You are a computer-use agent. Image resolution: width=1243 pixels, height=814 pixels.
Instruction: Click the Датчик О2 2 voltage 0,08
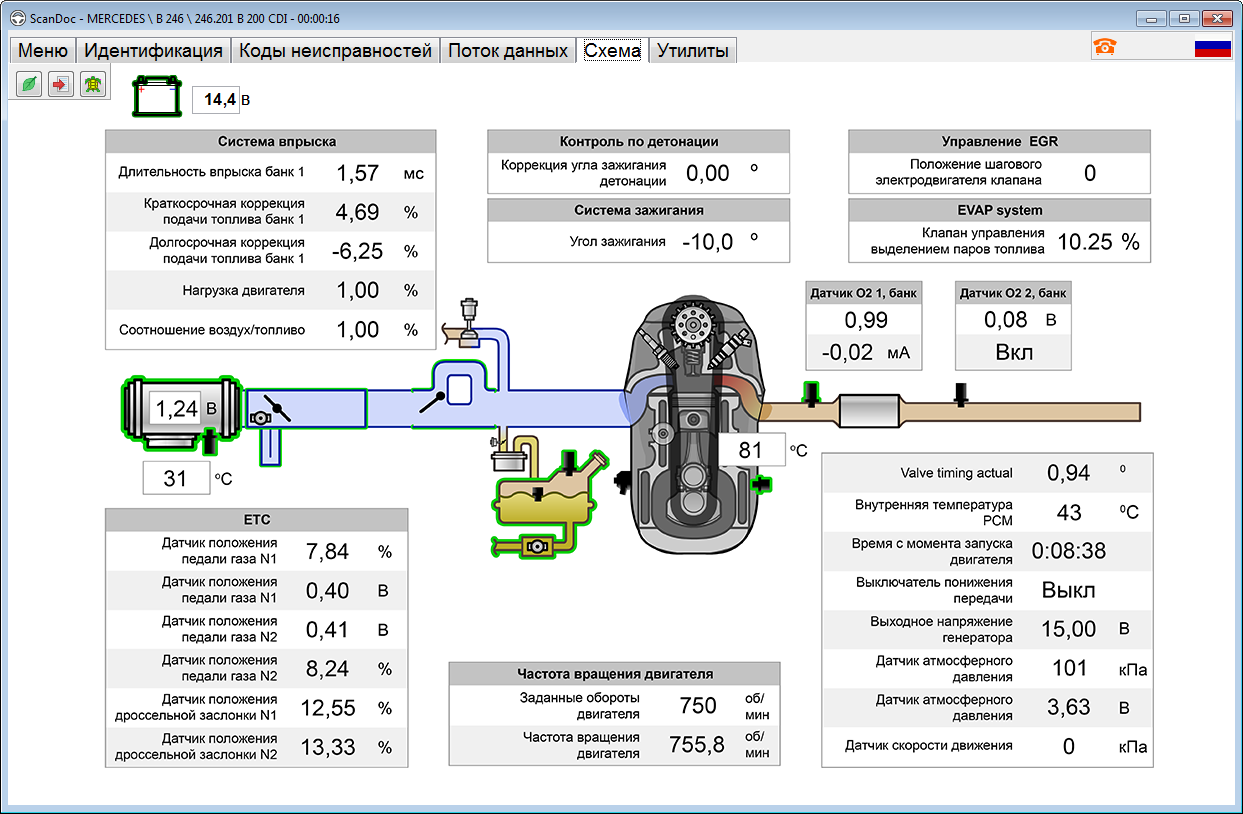(1005, 320)
